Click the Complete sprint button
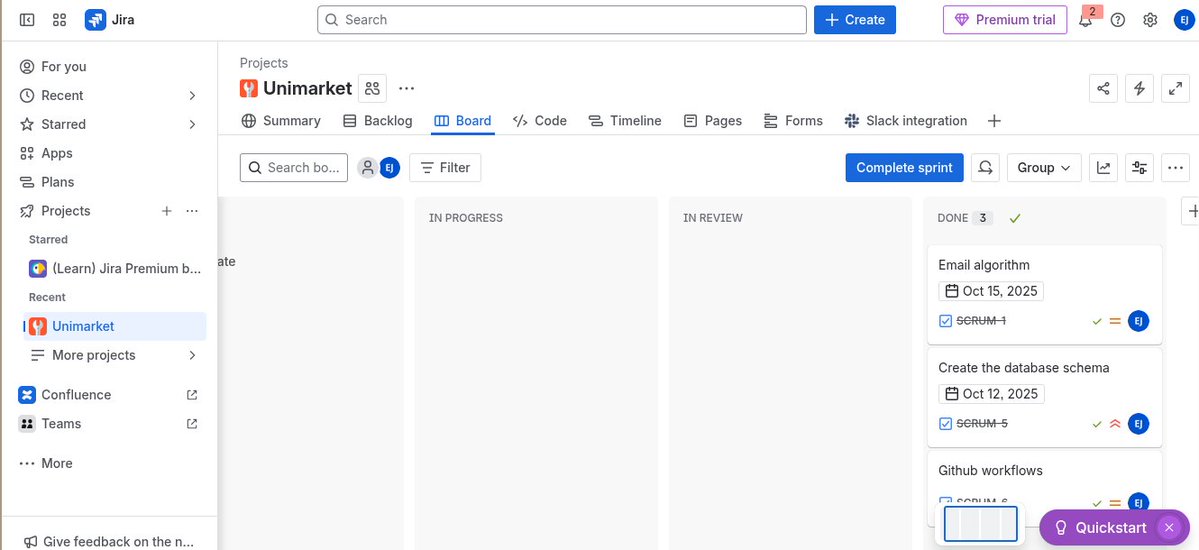Image resolution: width=1199 pixels, height=550 pixels. (x=905, y=168)
